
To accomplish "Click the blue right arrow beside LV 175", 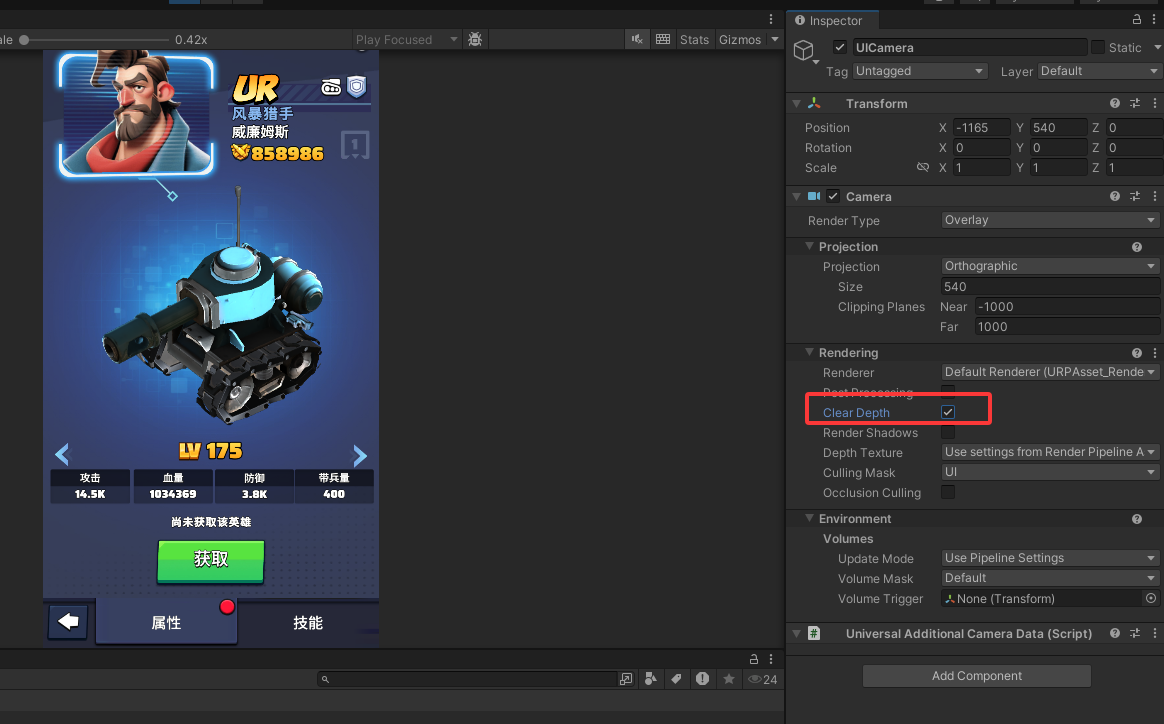I will [x=360, y=454].
